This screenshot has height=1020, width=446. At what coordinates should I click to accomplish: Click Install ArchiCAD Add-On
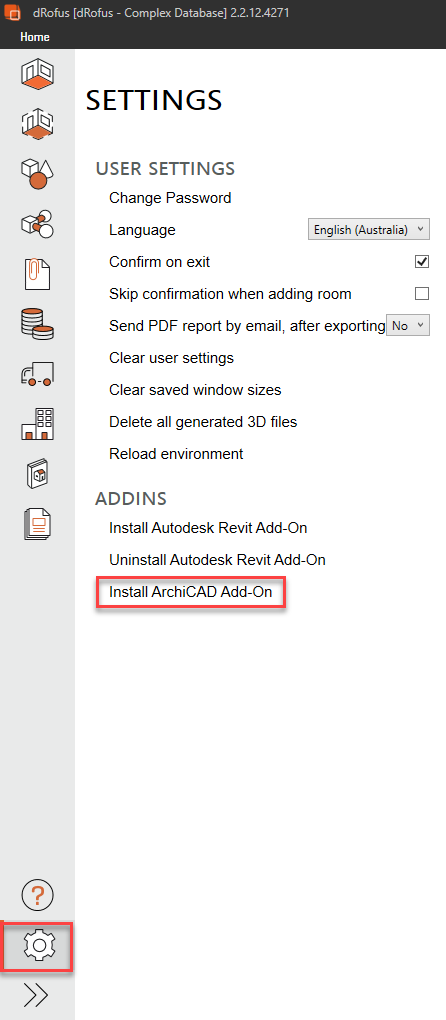pos(190,593)
